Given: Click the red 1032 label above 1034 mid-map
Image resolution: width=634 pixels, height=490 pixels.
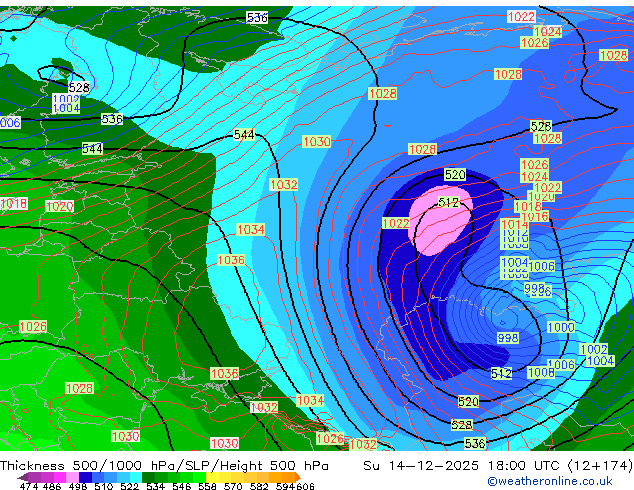Looking at the screenshot, I should click(x=284, y=185).
